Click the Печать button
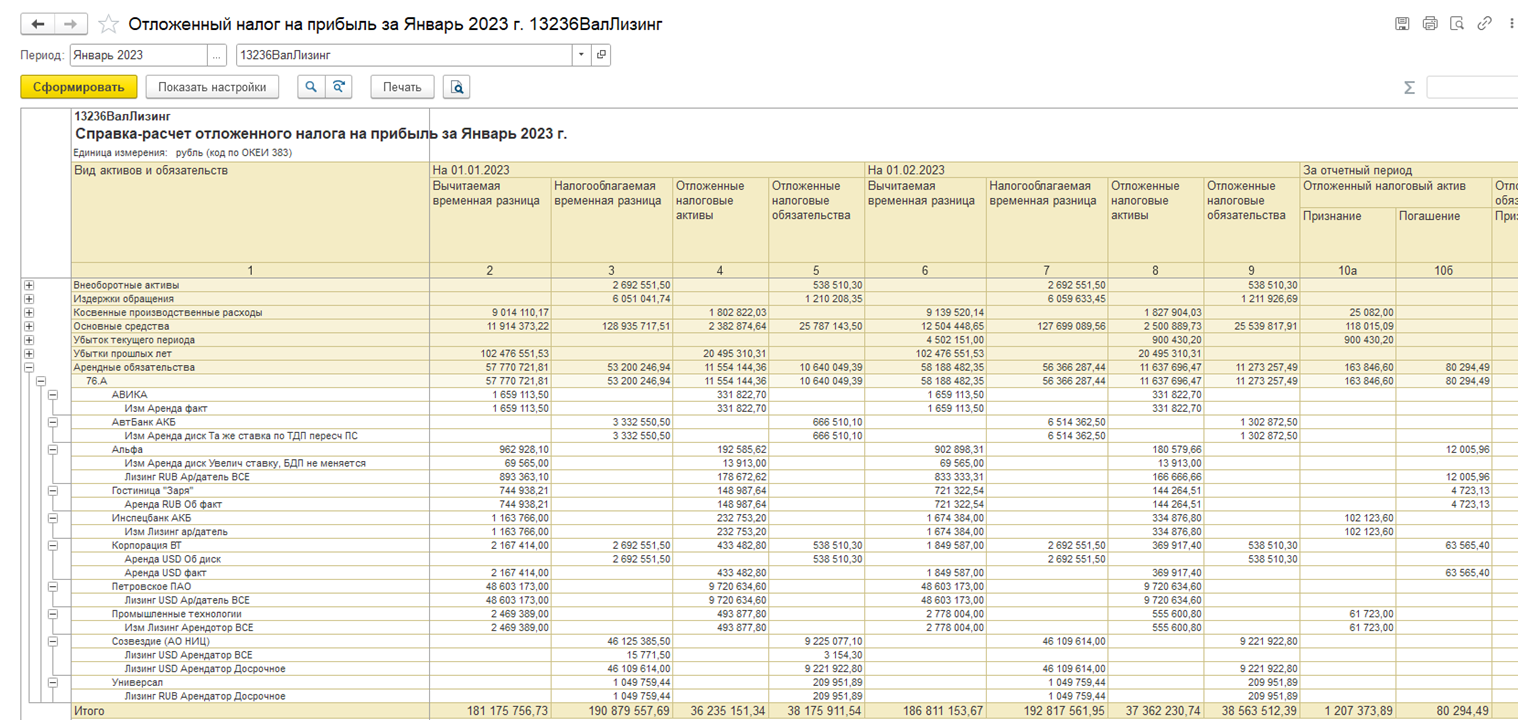Viewport: 1518px width, 720px height. pos(402,87)
